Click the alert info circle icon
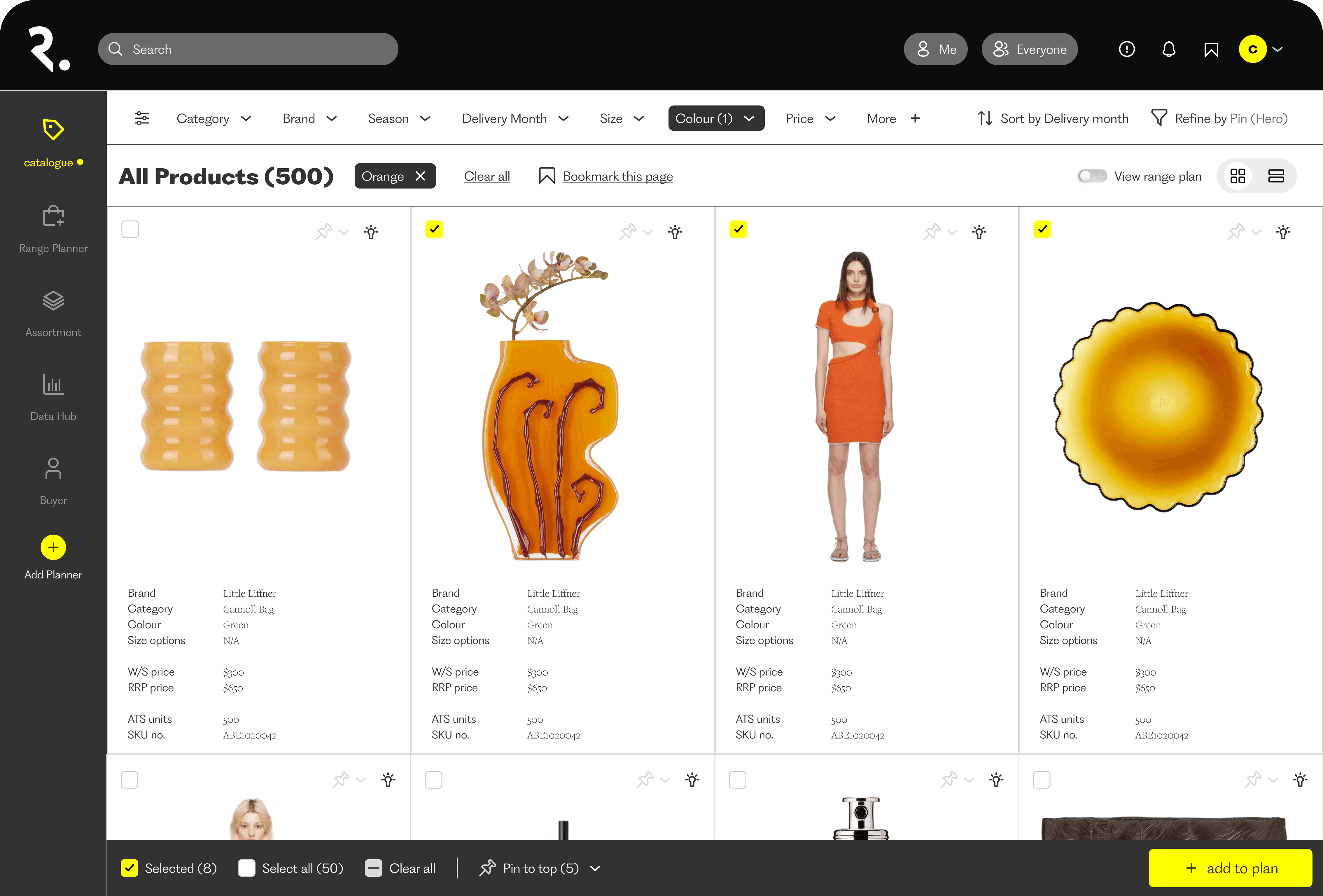The width and height of the screenshot is (1323, 896). coord(1127,50)
